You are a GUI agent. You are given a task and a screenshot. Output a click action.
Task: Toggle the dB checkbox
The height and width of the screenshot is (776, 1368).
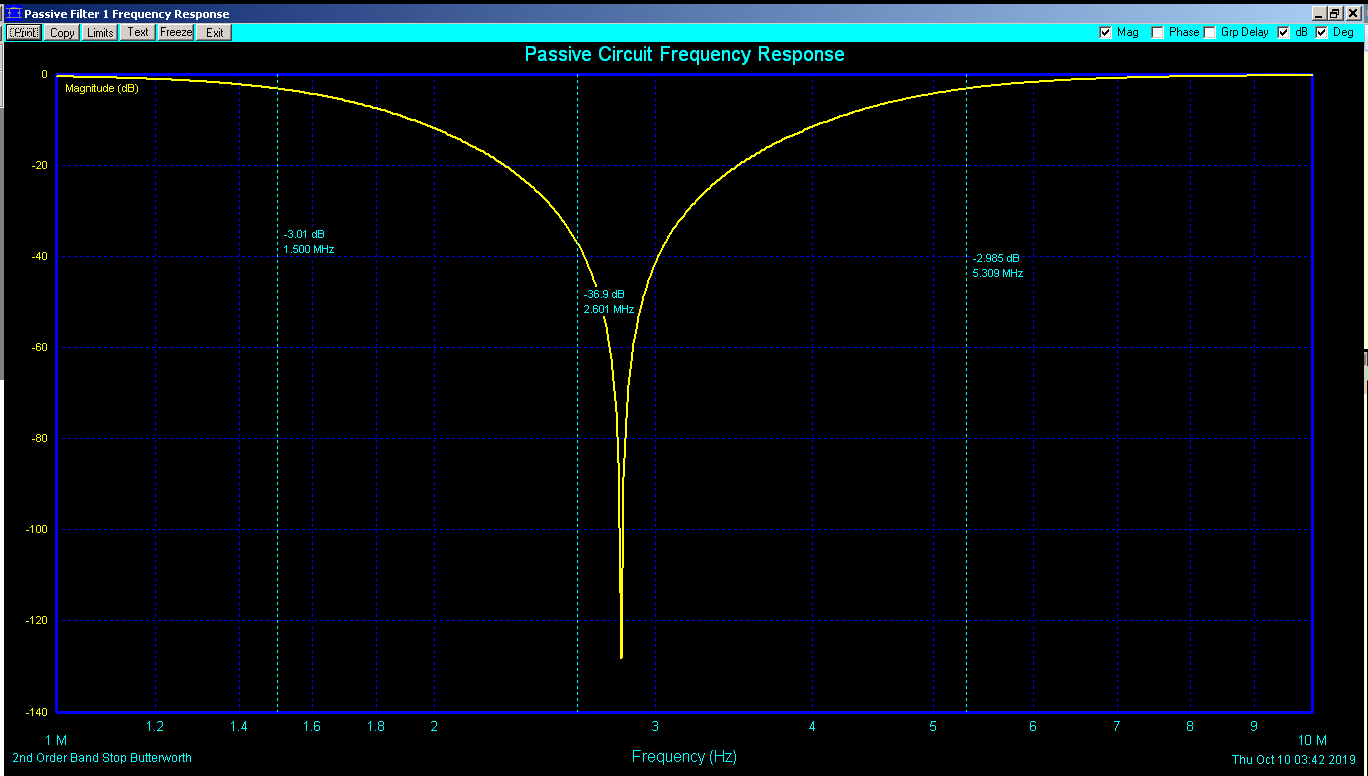(x=1284, y=32)
